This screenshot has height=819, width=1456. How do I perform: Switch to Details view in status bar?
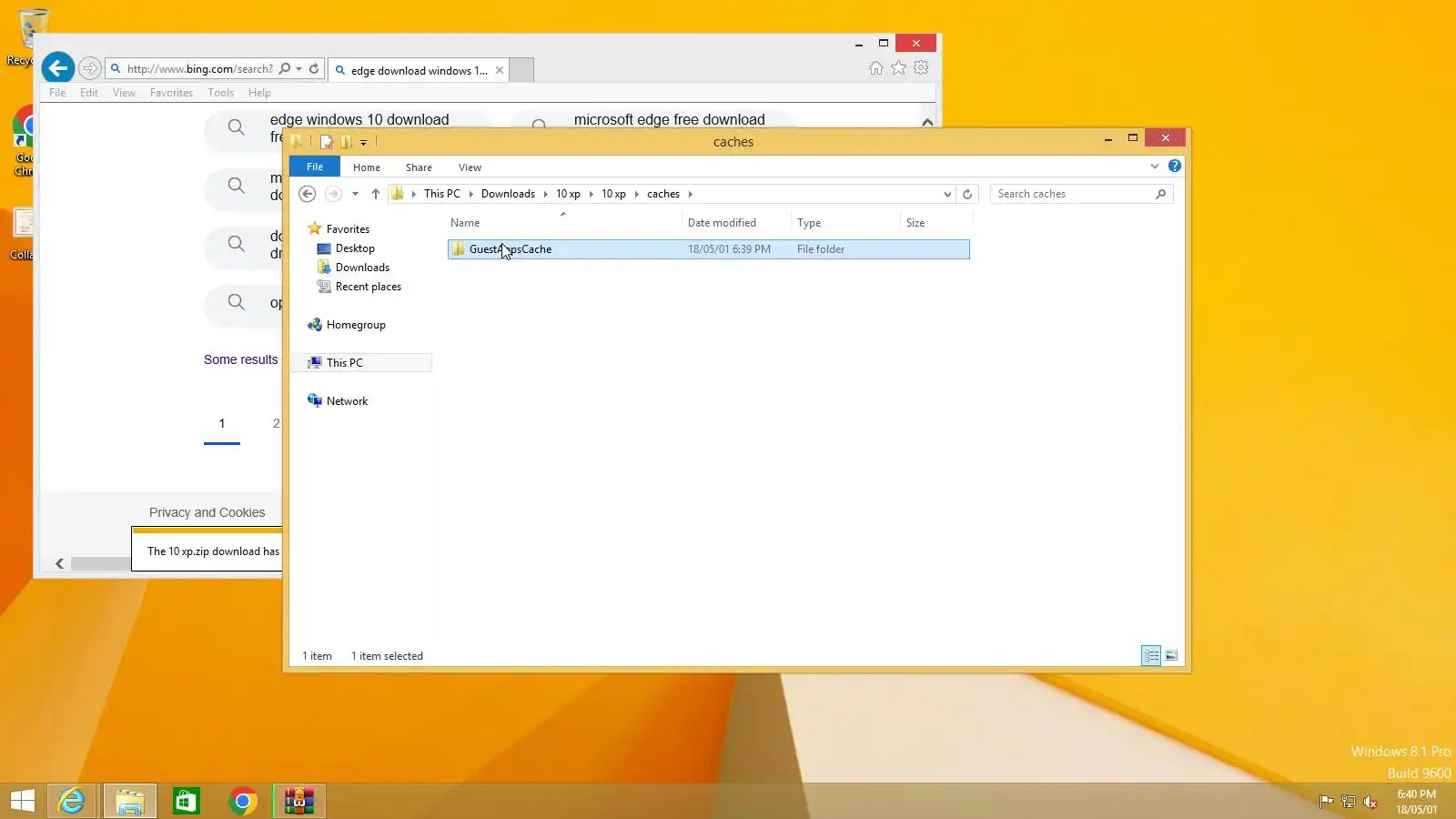point(1151,655)
